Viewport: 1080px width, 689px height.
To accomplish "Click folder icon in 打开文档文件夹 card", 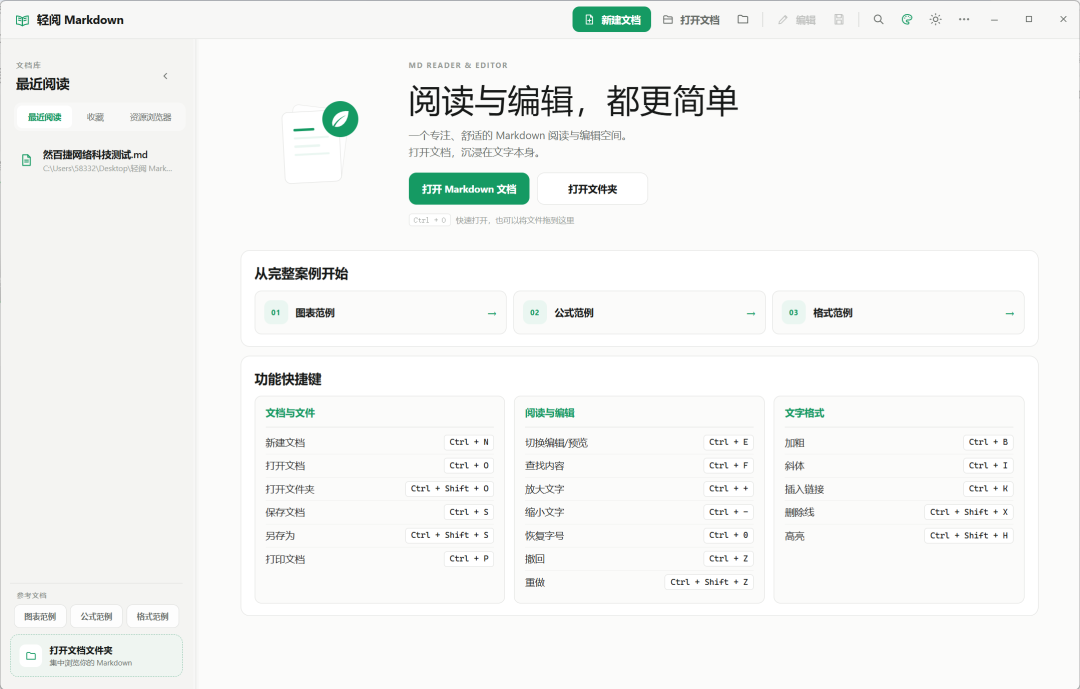I will [31, 656].
